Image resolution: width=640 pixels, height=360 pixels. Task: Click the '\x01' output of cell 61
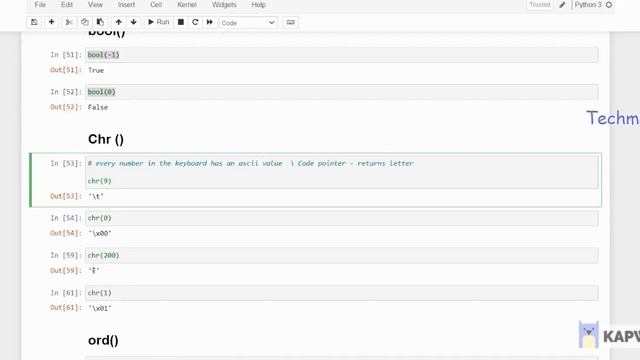100,308
